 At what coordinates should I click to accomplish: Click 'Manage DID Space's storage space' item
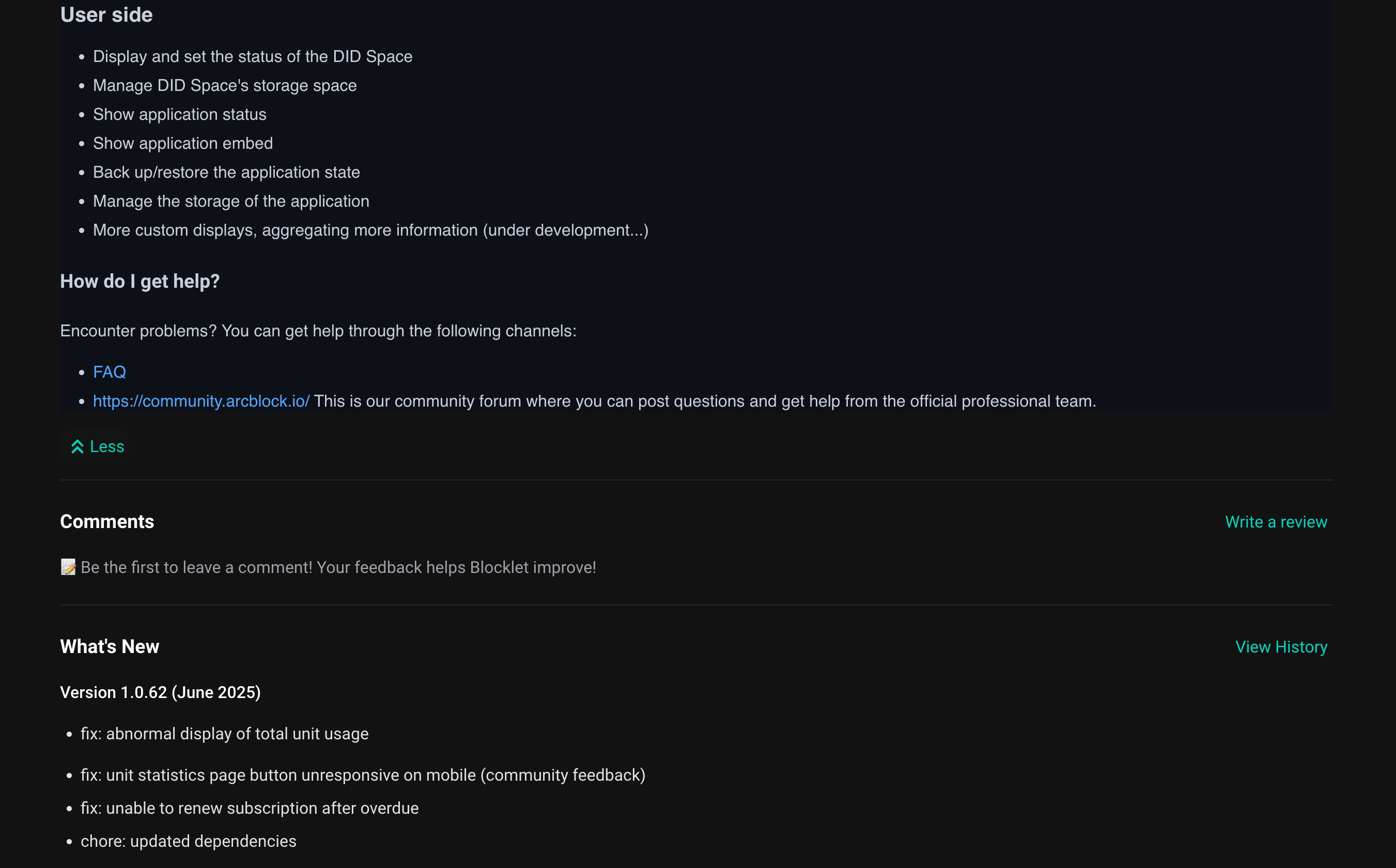224,86
